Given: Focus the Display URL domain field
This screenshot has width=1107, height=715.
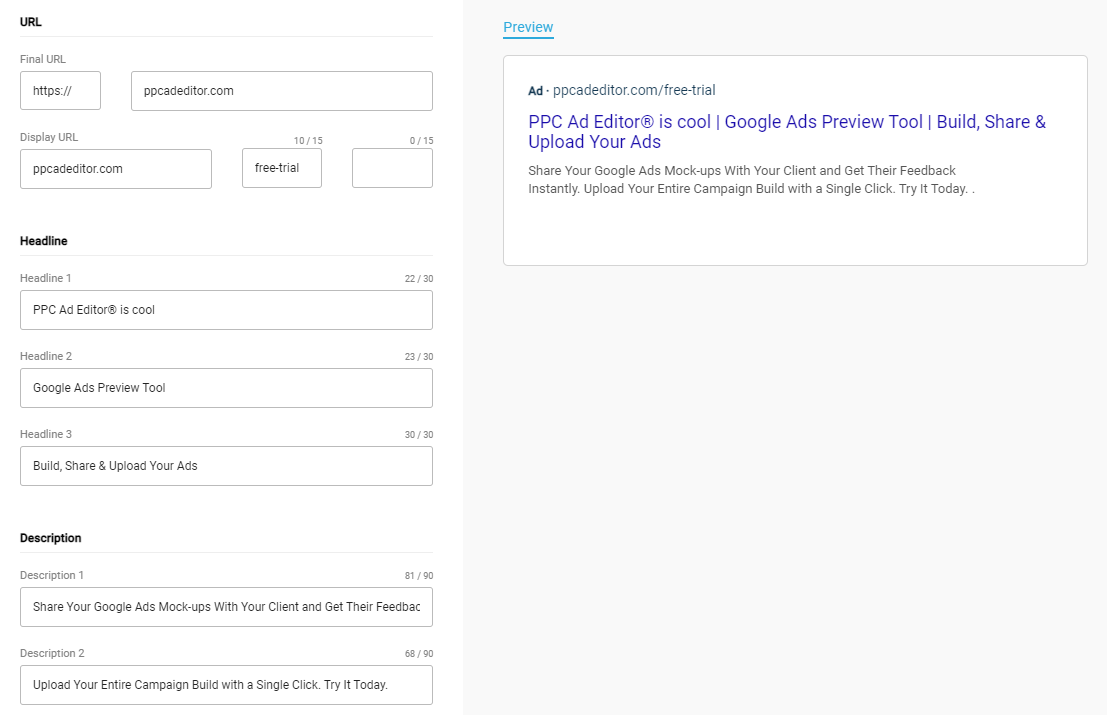Looking at the screenshot, I should click(x=115, y=169).
